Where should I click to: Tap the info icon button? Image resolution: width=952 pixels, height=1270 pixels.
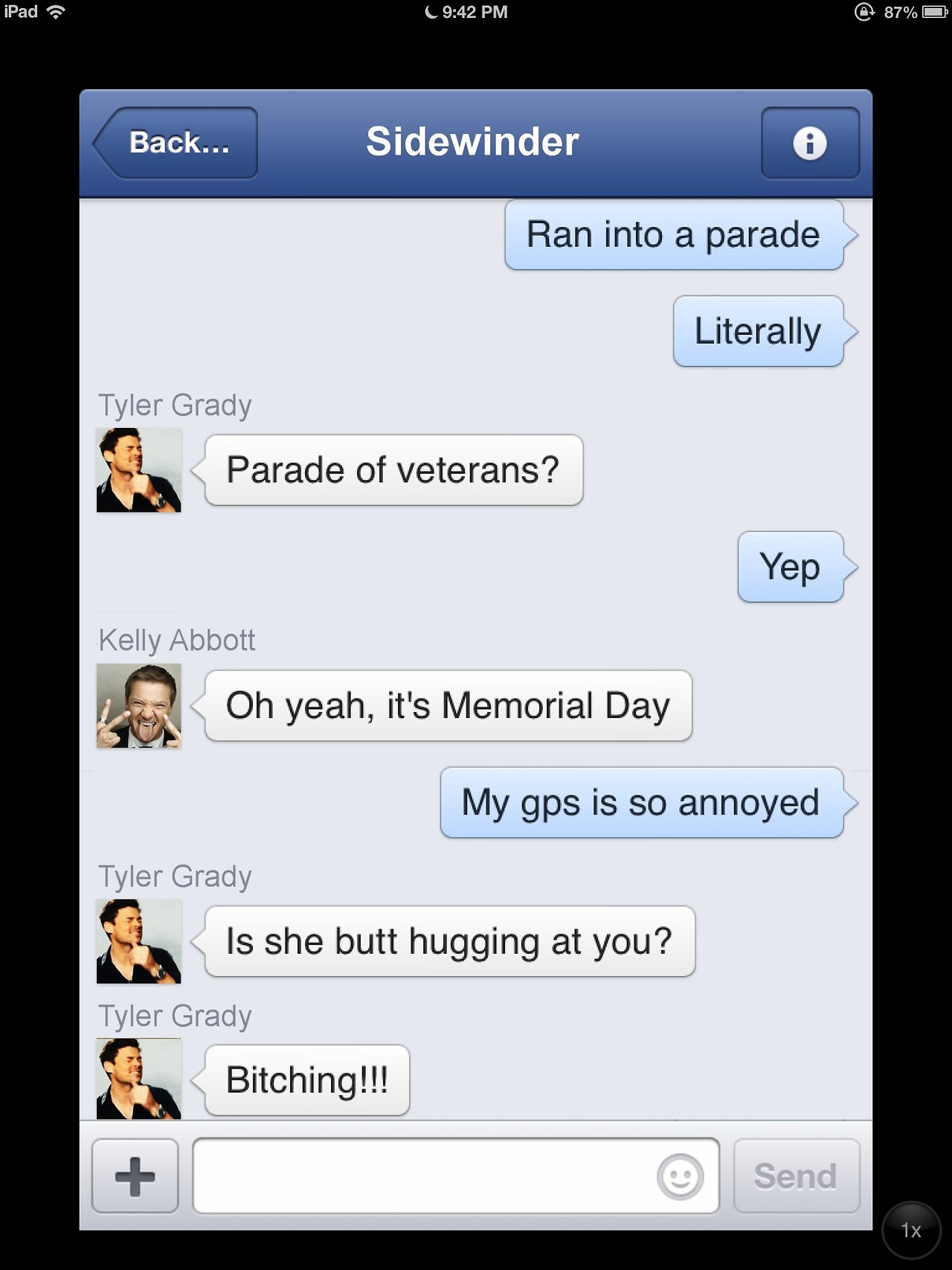810,143
